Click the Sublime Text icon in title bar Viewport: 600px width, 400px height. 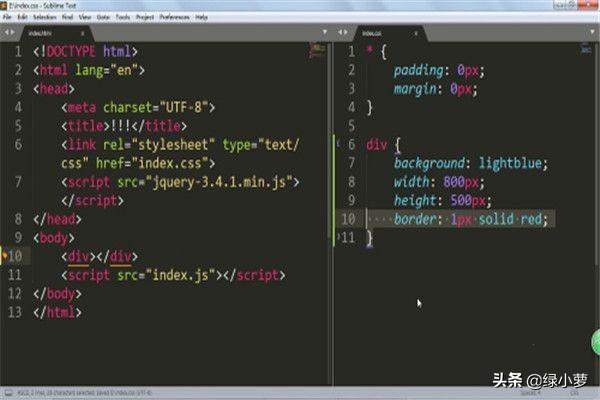tap(5, 5)
